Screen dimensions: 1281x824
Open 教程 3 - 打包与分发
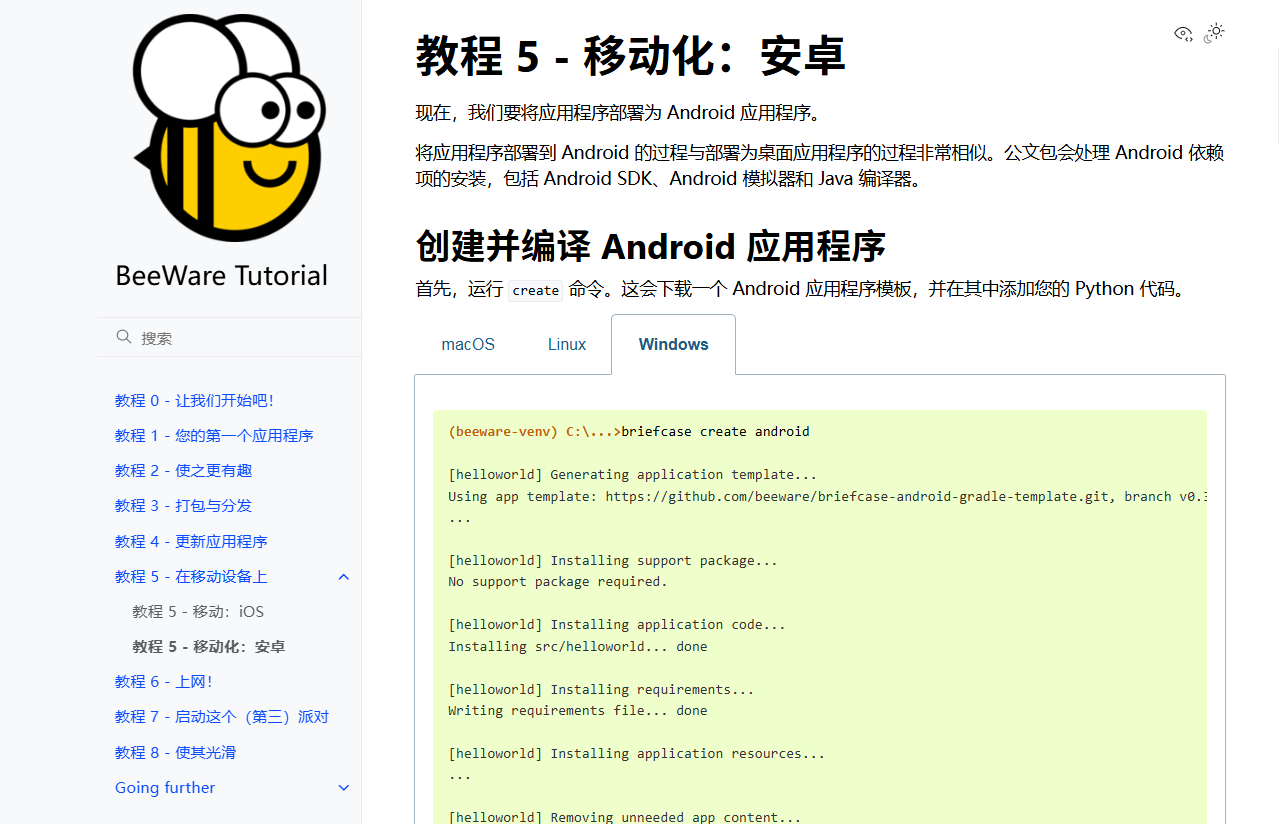[x=184, y=506]
